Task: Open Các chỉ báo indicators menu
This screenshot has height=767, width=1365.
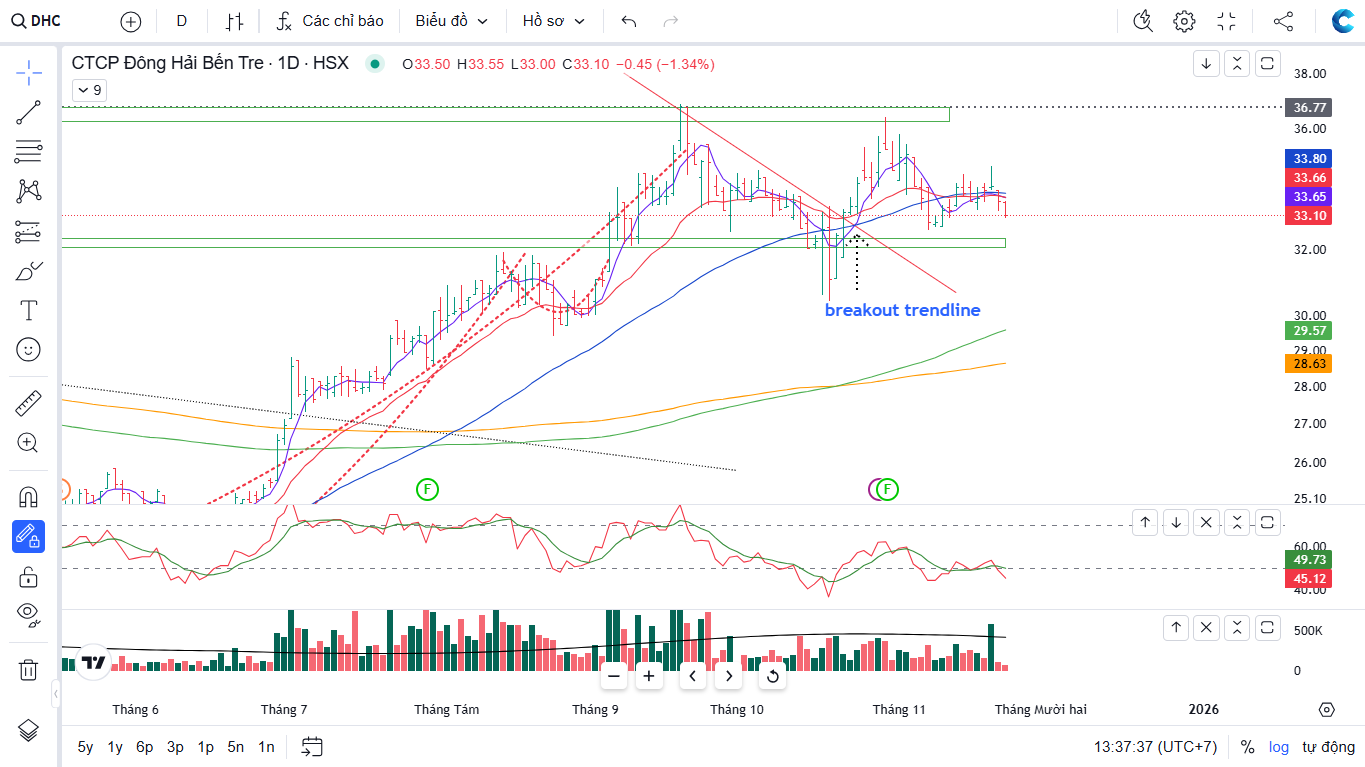Action: click(331, 21)
